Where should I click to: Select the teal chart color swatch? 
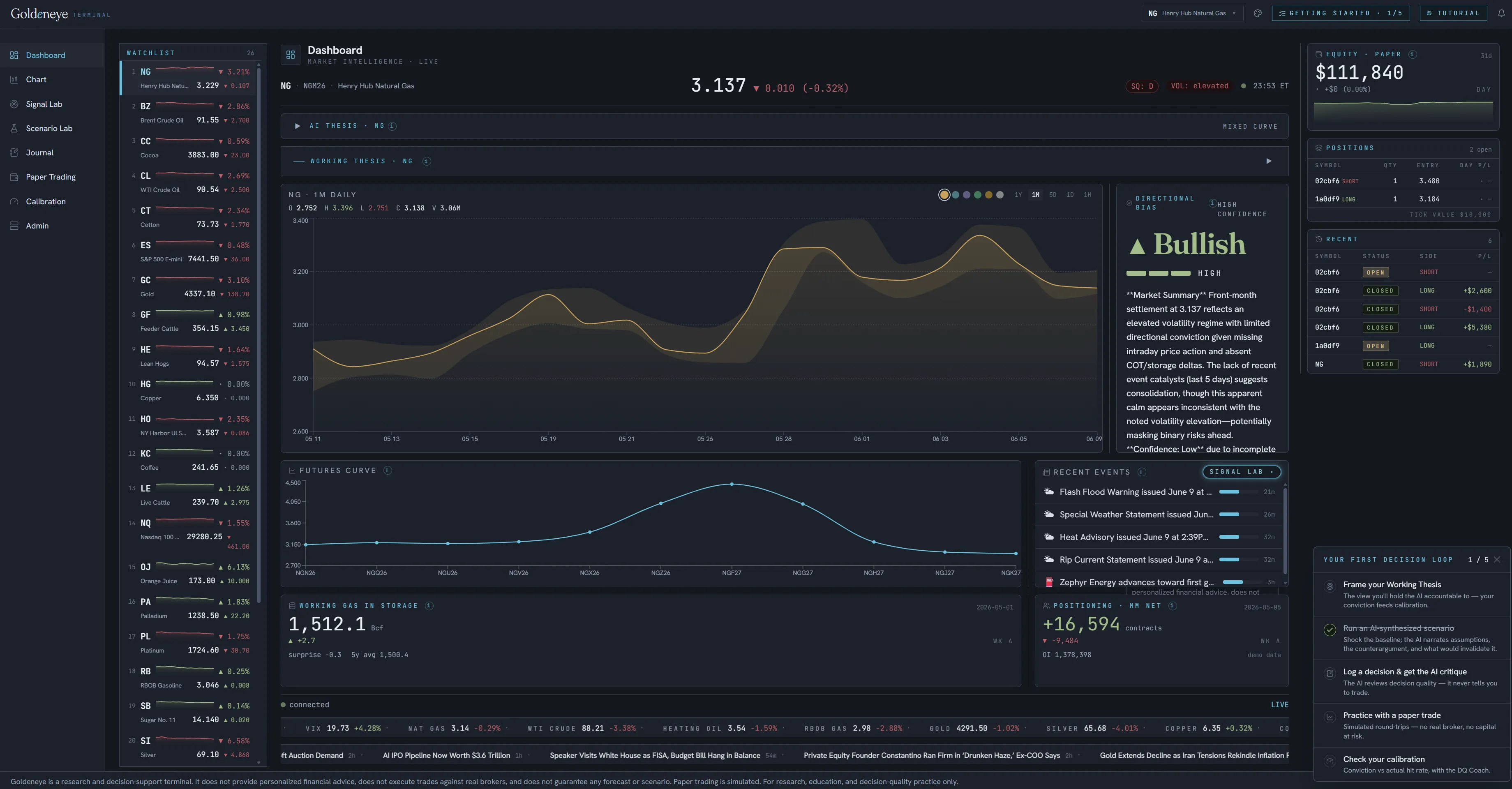click(956, 195)
